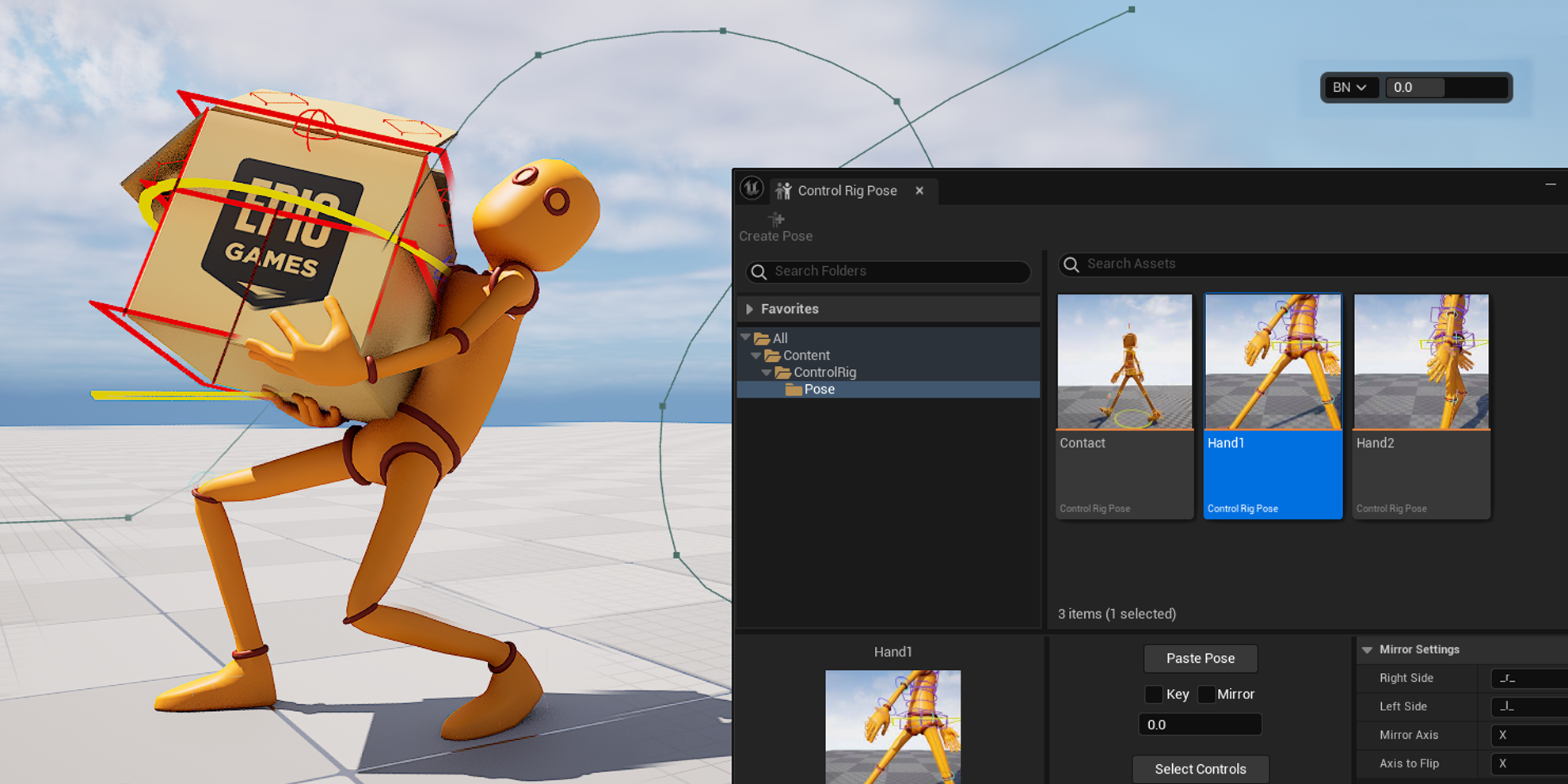Select the Hand2 pose thumbnail
This screenshot has width=1568, height=784.
click(1421, 362)
